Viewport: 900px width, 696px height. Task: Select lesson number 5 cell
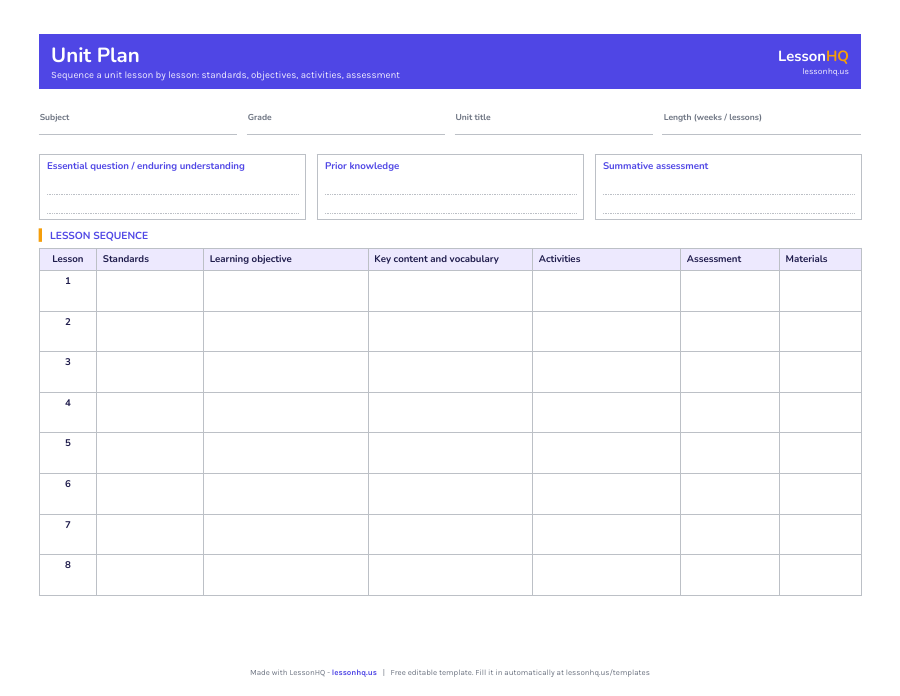click(68, 453)
